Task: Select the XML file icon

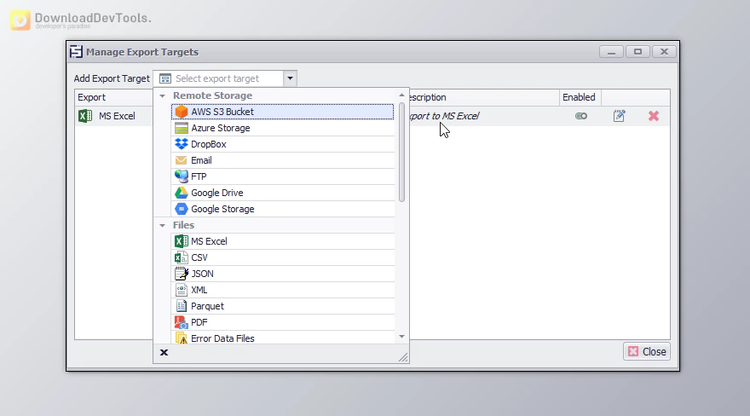Action: point(181,290)
